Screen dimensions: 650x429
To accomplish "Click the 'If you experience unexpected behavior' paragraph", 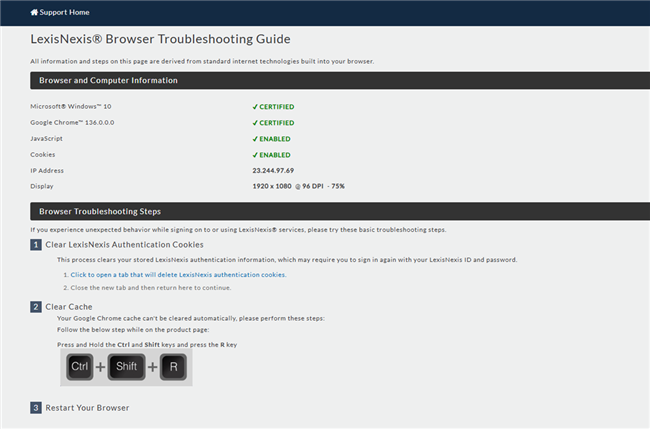I will coord(238,230).
